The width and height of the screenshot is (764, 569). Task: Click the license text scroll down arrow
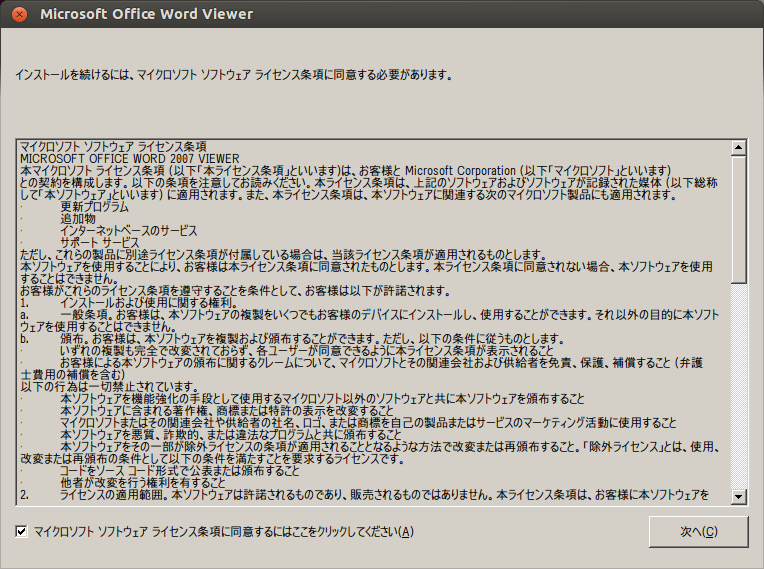click(739, 496)
